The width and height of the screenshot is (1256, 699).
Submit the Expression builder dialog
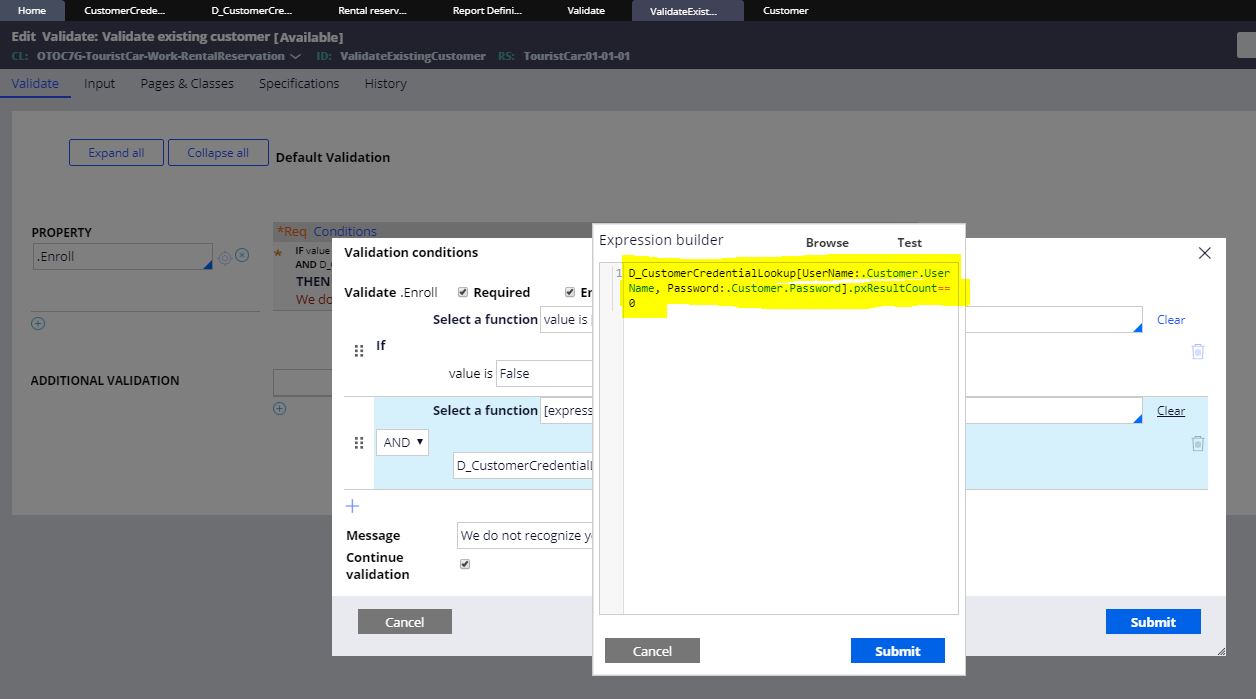897,650
